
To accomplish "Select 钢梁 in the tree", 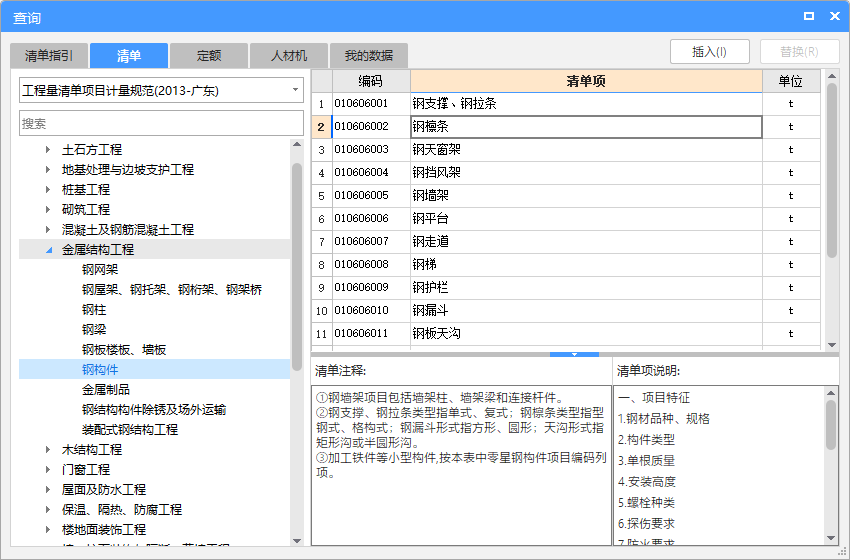I will coord(94,330).
